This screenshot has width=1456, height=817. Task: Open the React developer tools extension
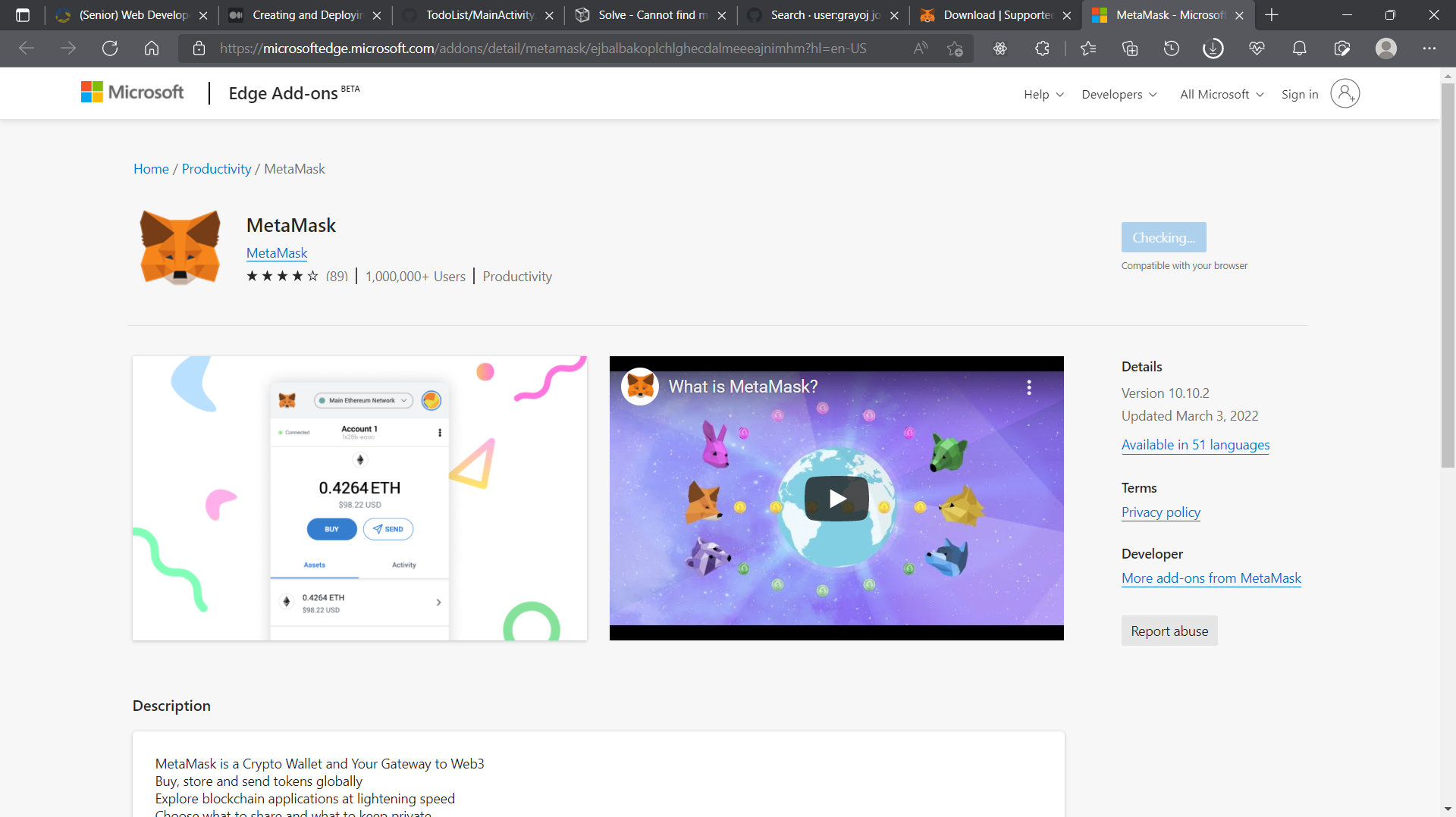click(1000, 49)
